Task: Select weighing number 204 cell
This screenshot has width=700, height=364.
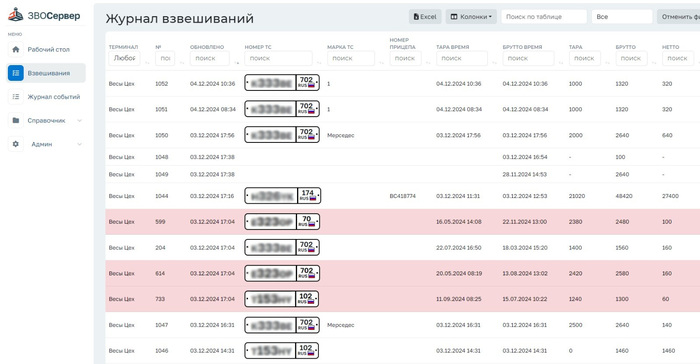Action: pyautogui.click(x=160, y=247)
